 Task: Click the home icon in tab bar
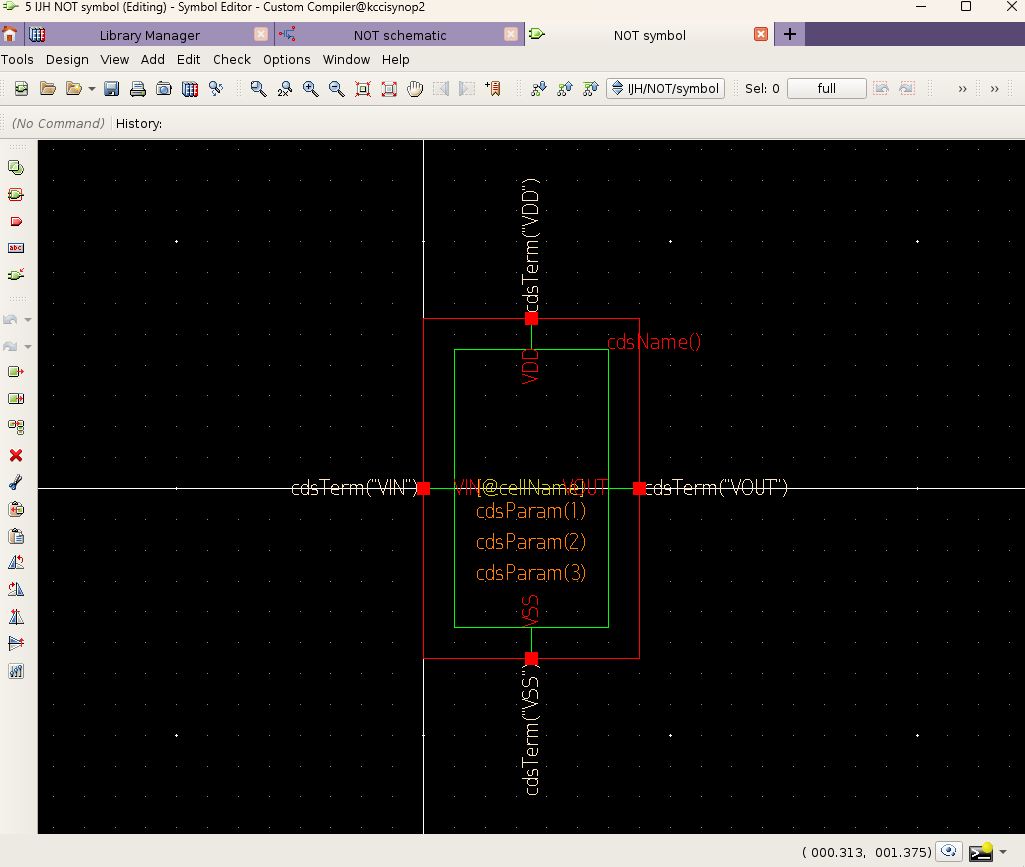click(10, 34)
